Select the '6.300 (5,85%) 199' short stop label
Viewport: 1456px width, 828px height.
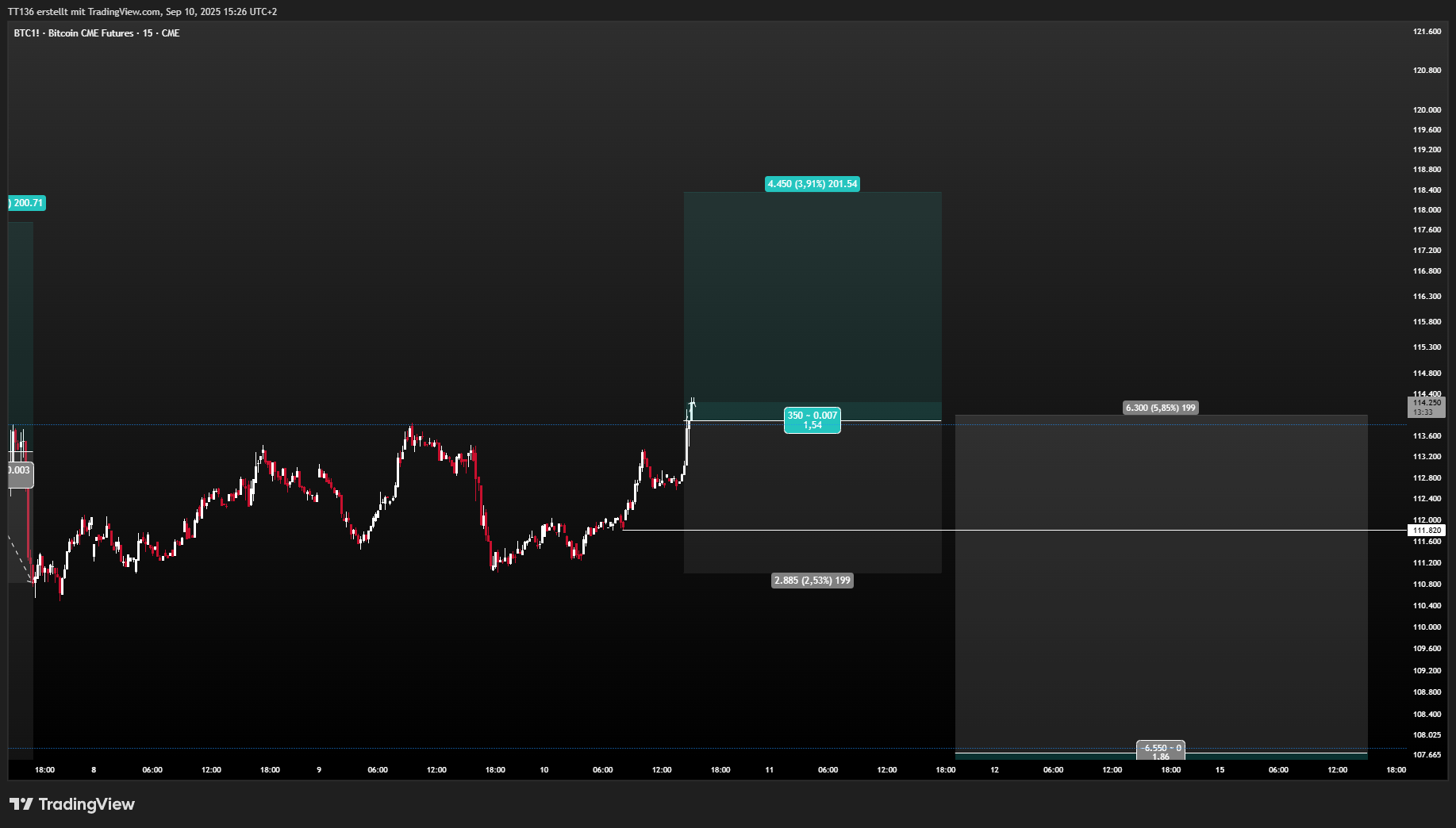click(x=1161, y=408)
